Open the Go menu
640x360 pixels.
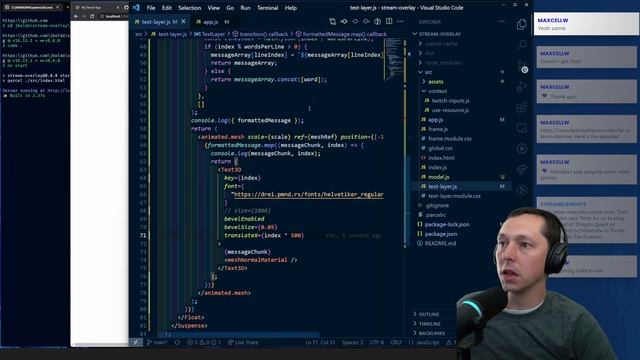click(230, 8)
